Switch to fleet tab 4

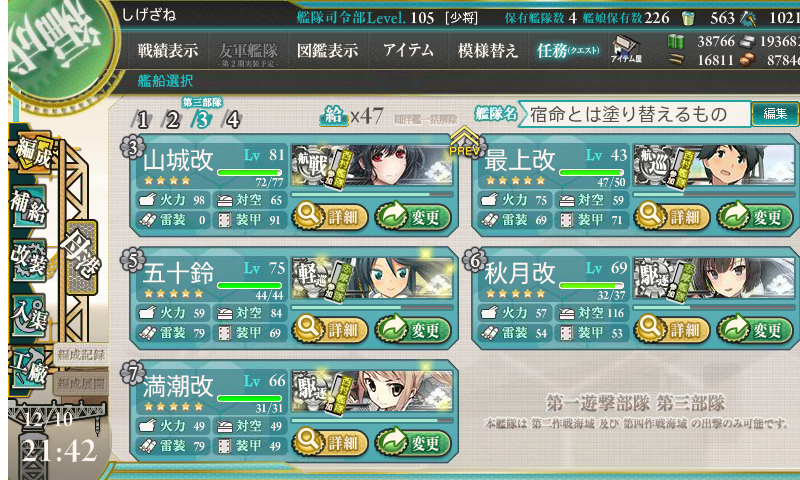point(233,120)
